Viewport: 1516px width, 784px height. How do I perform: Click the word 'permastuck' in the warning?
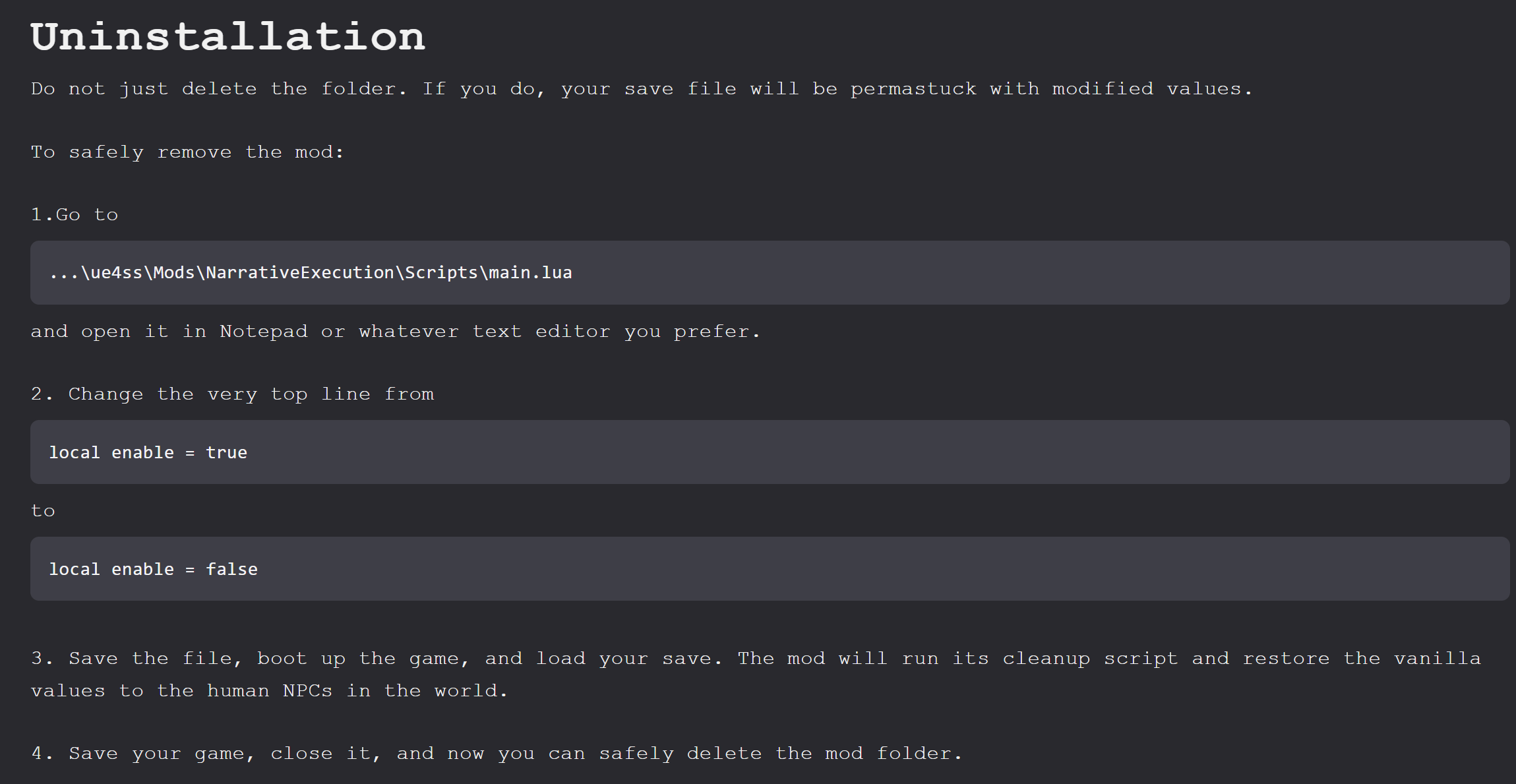coord(913,89)
